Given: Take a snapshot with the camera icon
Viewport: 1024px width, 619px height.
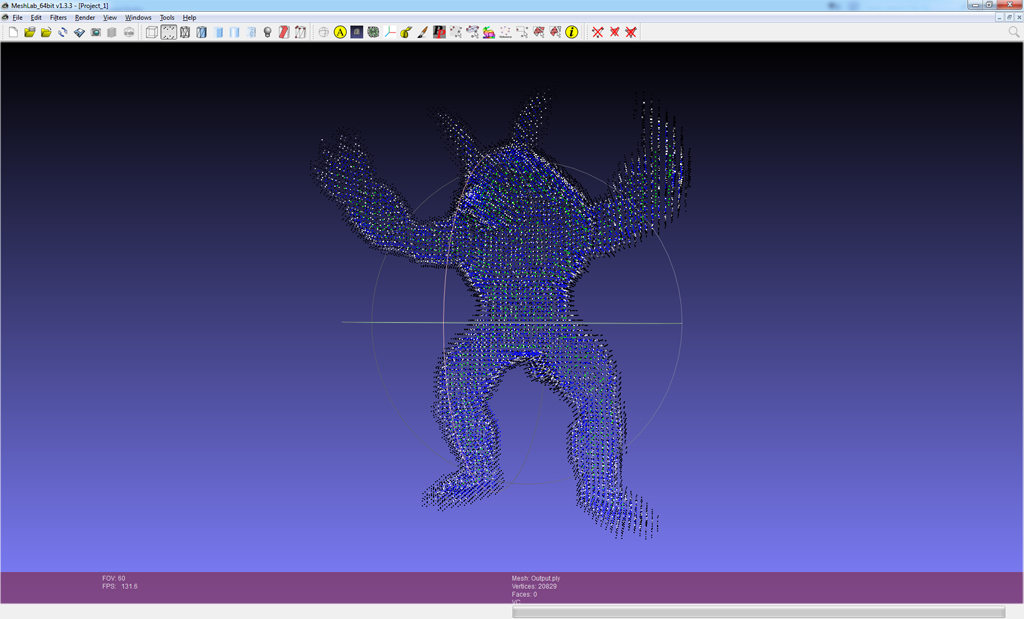Looking at the screenshot, I should 95,32.
